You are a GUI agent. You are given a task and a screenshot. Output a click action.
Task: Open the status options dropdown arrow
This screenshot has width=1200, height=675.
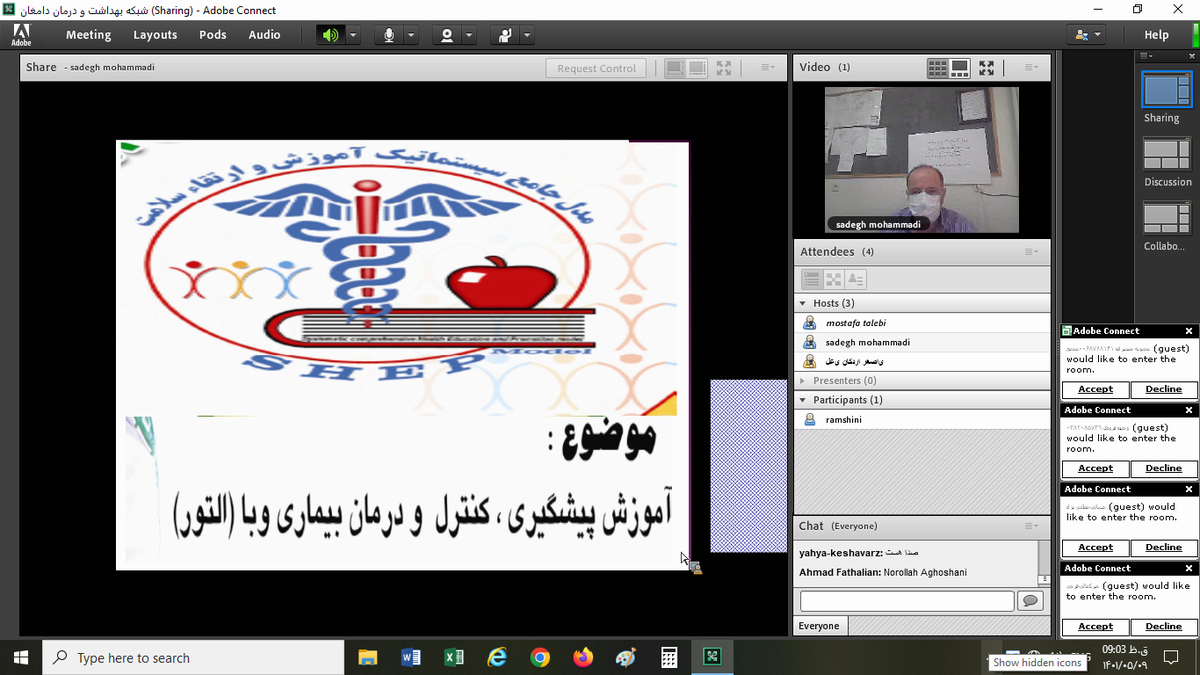pyautogui.click(x=527, y=35)
